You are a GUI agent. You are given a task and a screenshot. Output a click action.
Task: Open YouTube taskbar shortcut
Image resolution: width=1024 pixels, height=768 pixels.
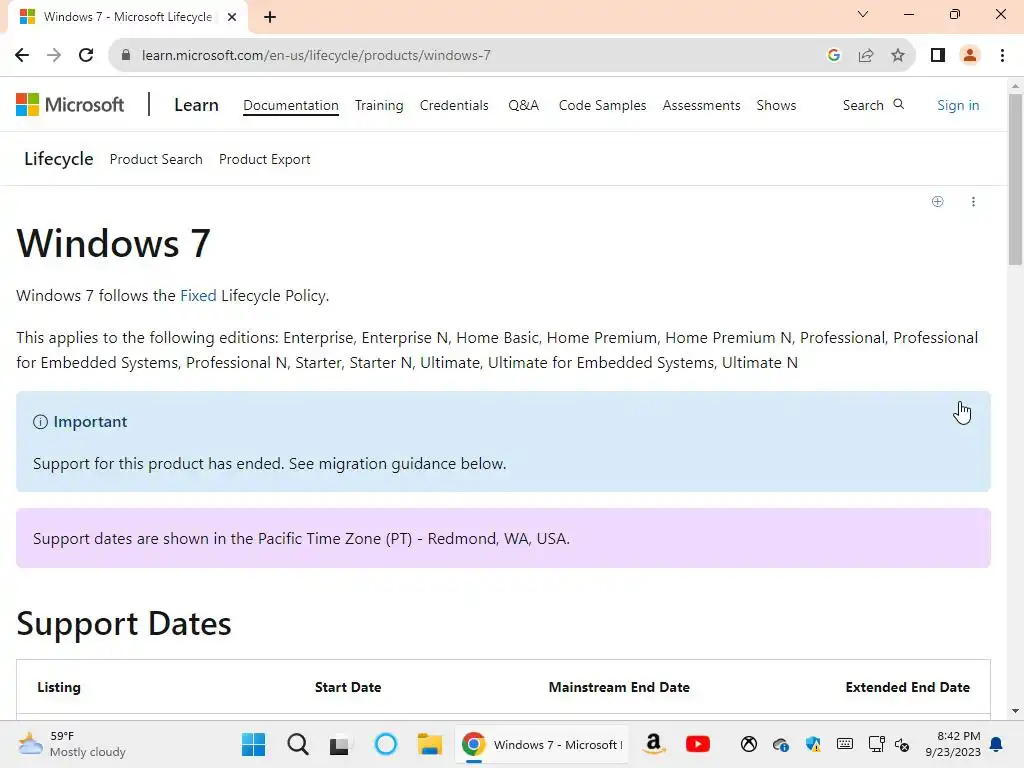tap(698, 744)
